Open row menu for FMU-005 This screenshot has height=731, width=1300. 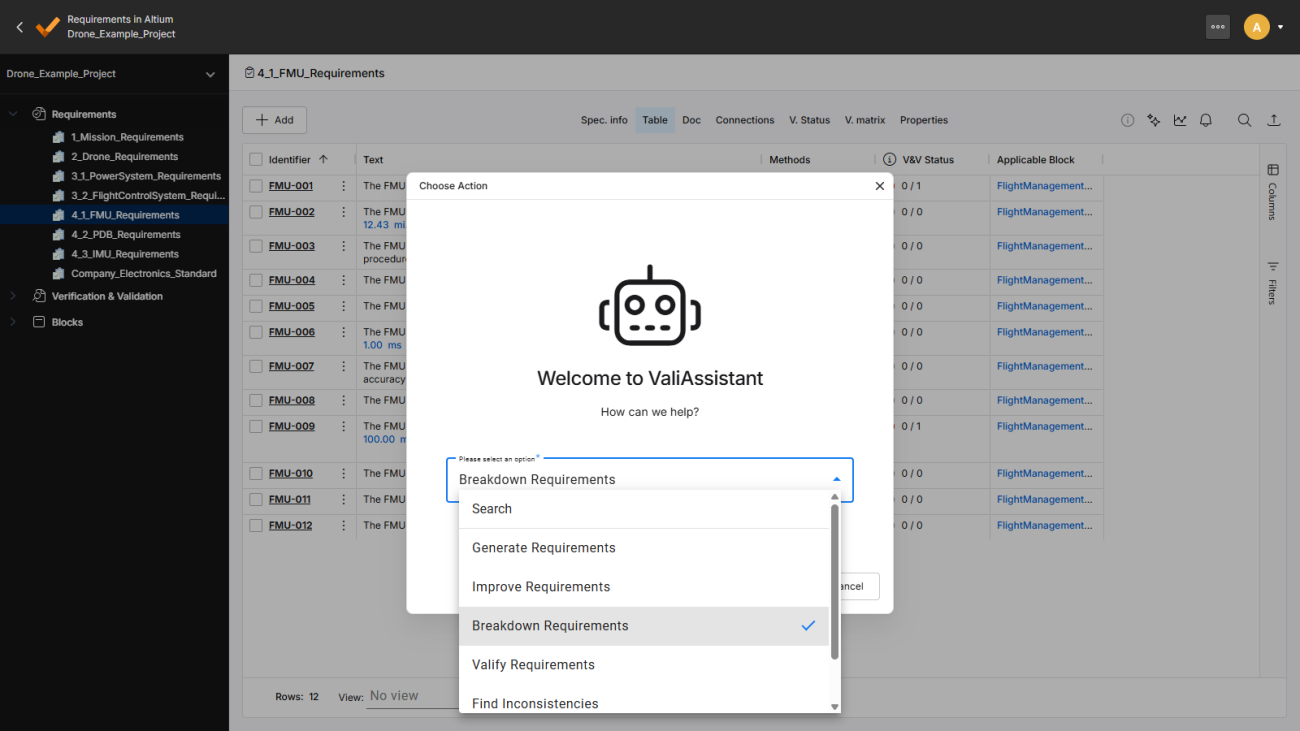(344, 306)
